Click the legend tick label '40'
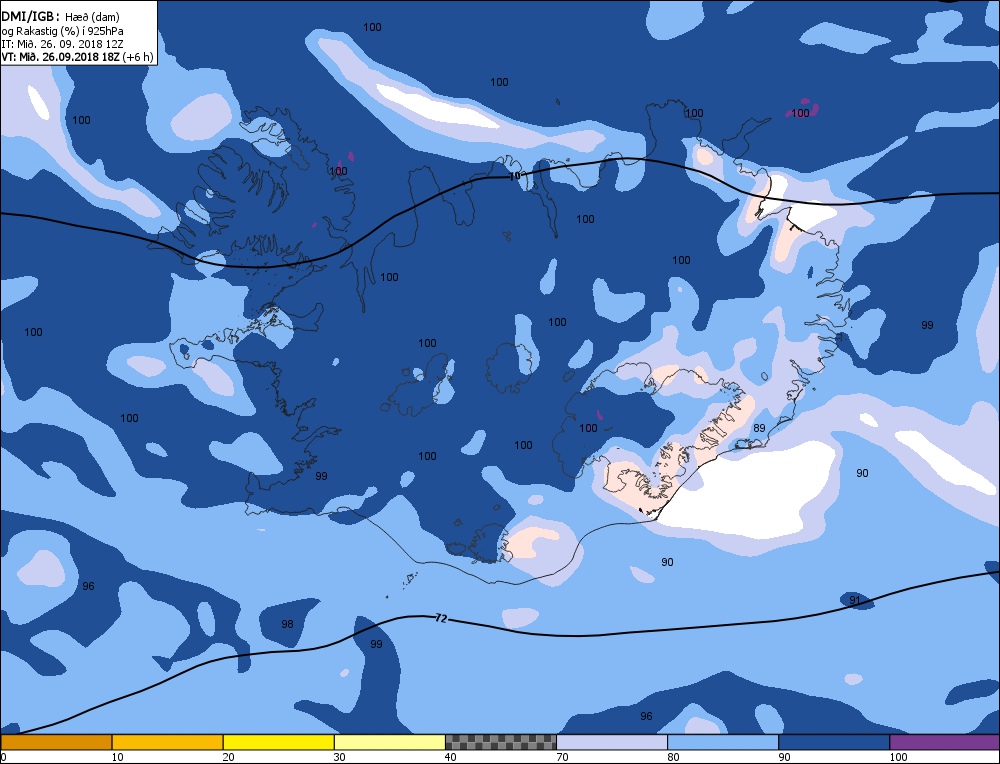Viewport: 1000px width, 764px height. pyautogui.click(x=450, y=757)
